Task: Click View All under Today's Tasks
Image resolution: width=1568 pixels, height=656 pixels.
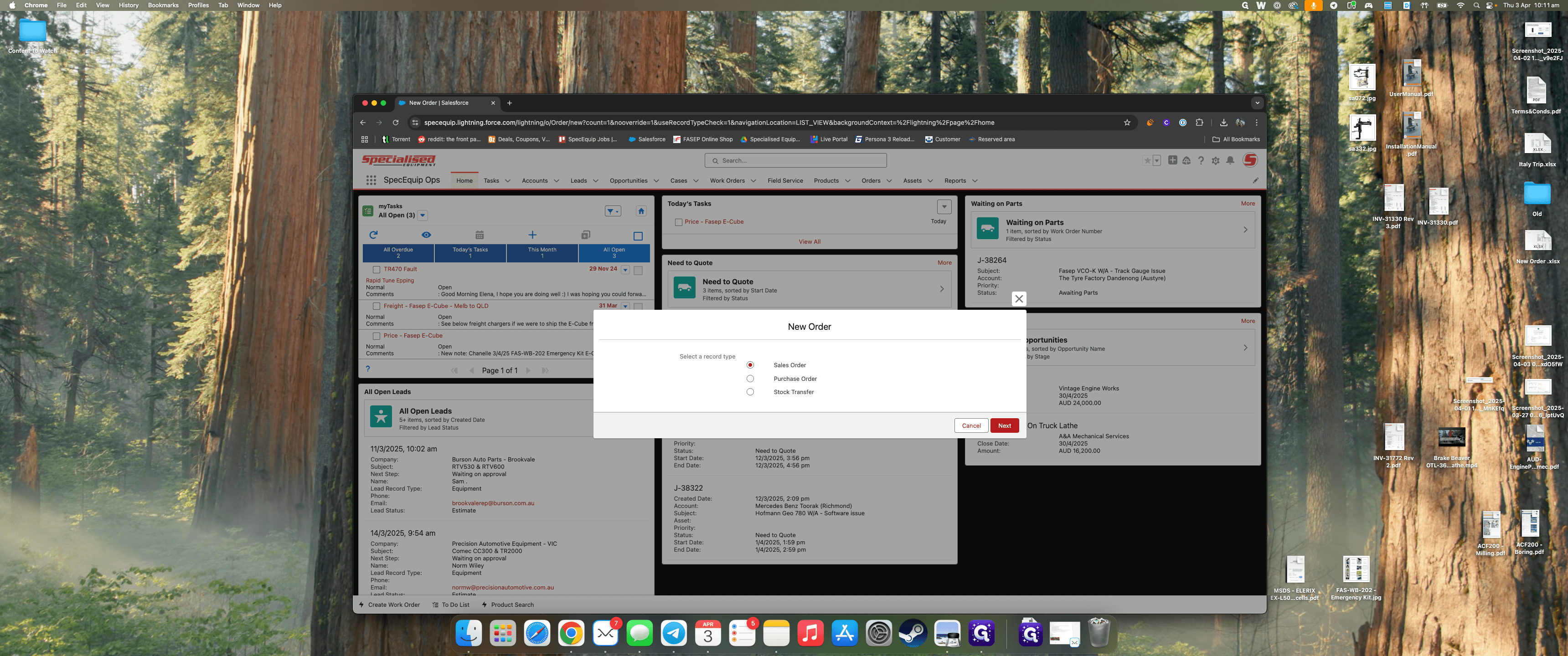Action: (x=809, y=241)
